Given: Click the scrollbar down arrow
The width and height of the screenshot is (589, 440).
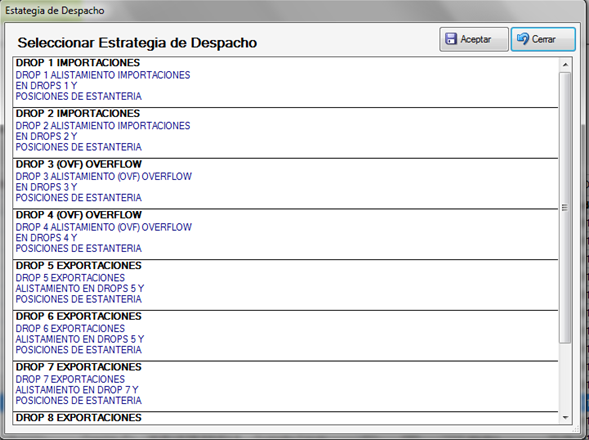Looking at the screenshot, I should pyautogui.click(x=565, y=417).
